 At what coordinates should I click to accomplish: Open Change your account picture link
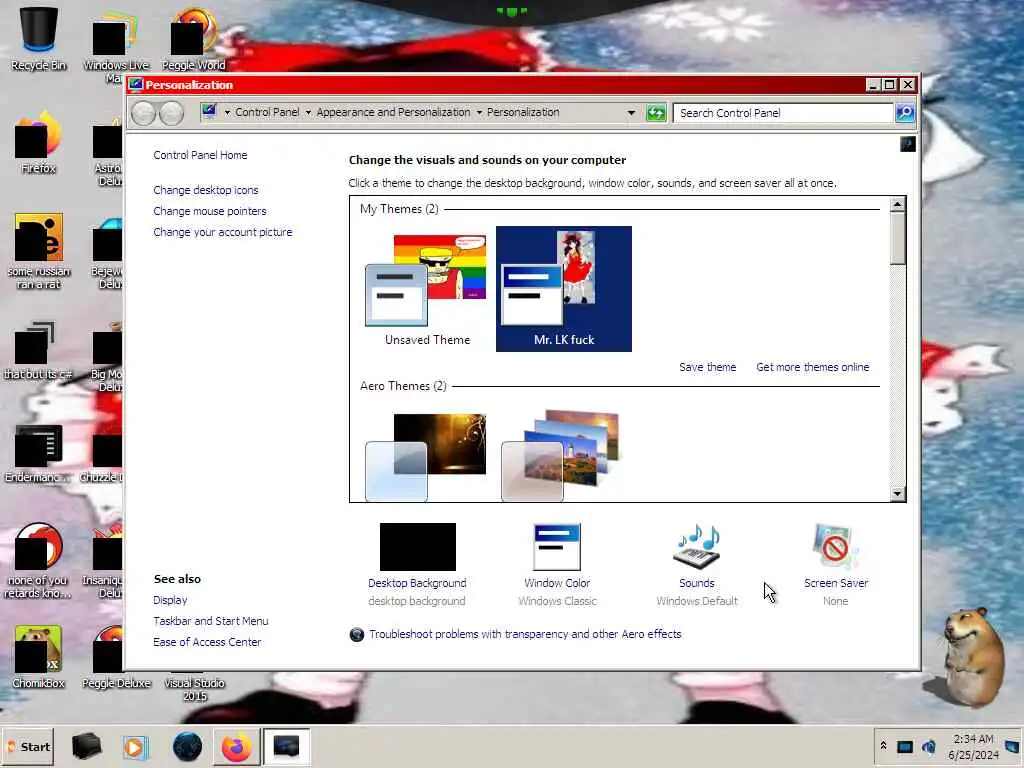(x=223, y=232)
